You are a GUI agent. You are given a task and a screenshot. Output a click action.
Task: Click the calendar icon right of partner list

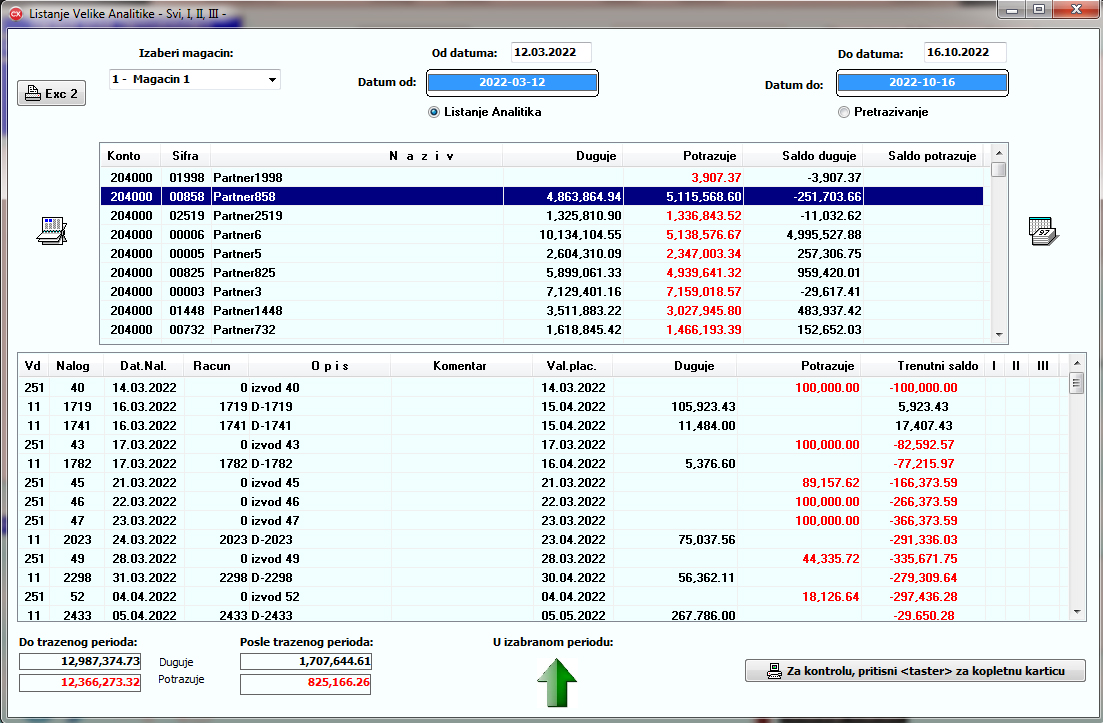click(x=1043, y=231)
